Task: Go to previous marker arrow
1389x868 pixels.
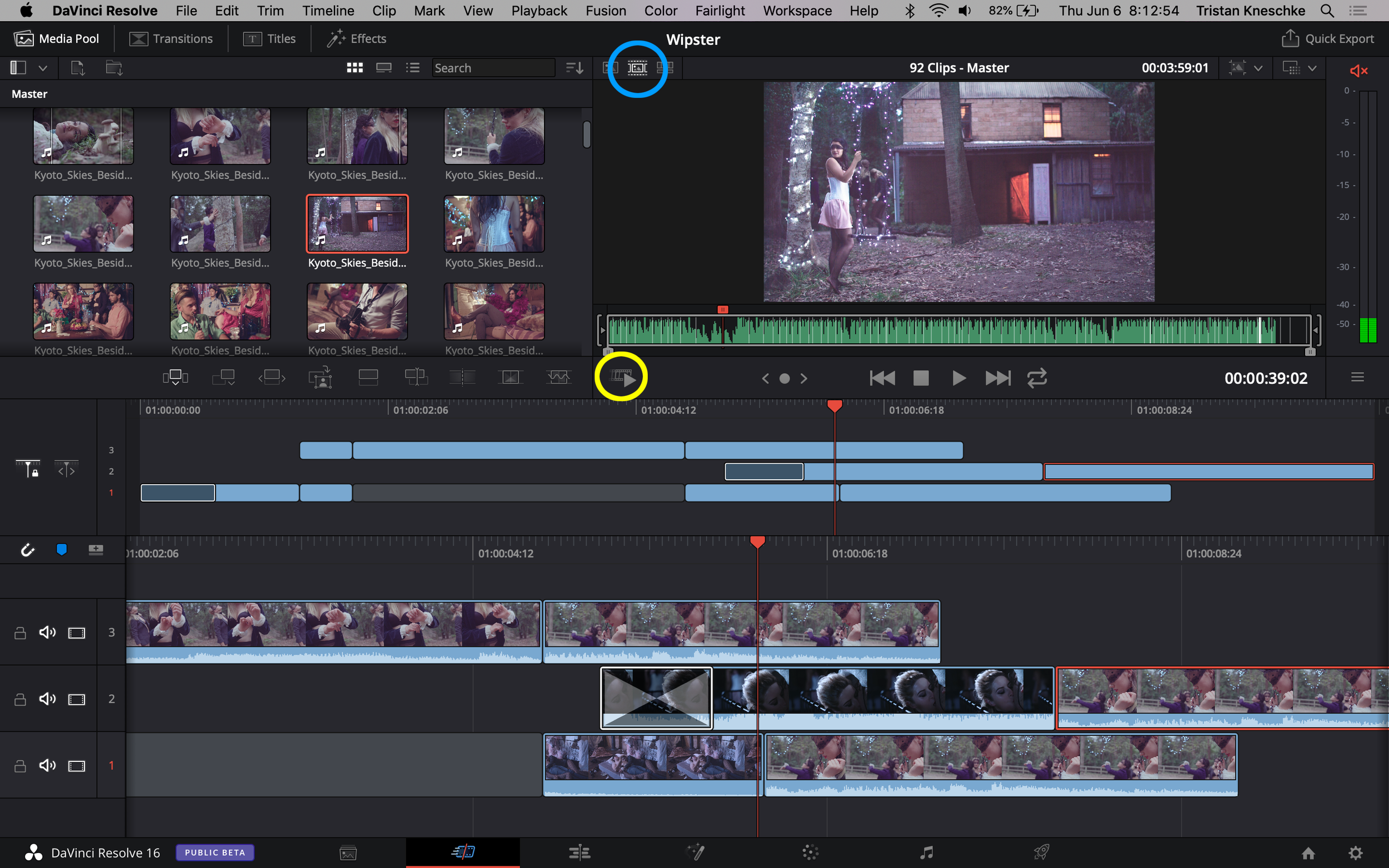Action: pyautogui.click(x=765, y=378)
